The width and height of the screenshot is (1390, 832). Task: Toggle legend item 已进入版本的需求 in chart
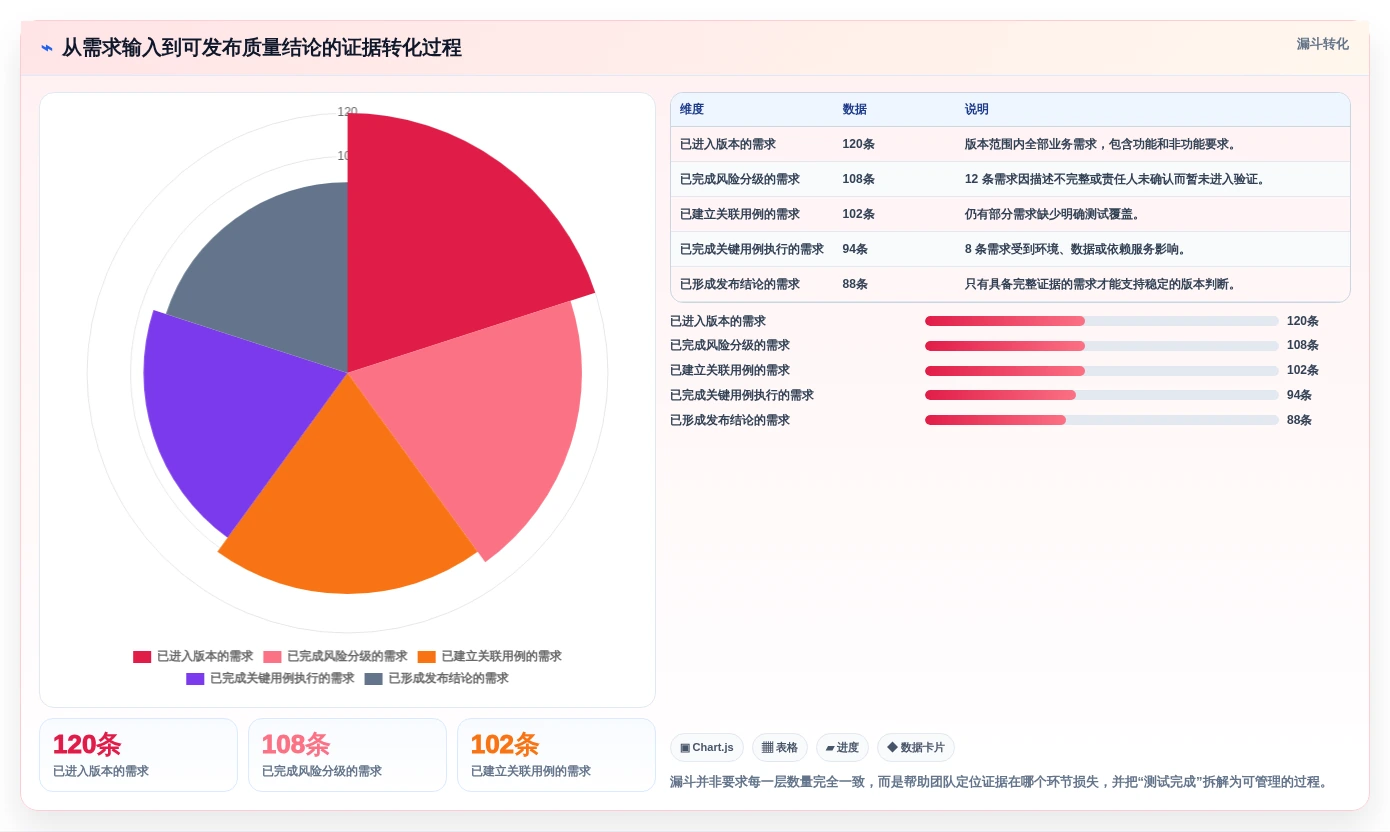pyautogui.click(x=193, y=657)
